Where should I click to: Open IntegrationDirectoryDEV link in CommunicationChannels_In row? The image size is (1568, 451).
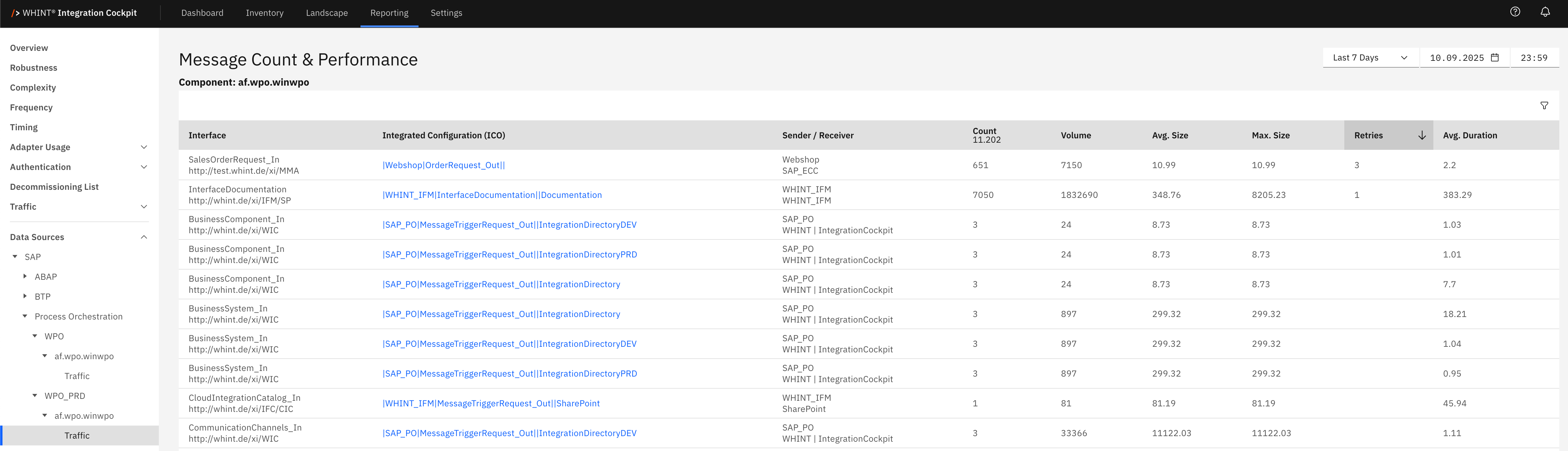(509, 433)
